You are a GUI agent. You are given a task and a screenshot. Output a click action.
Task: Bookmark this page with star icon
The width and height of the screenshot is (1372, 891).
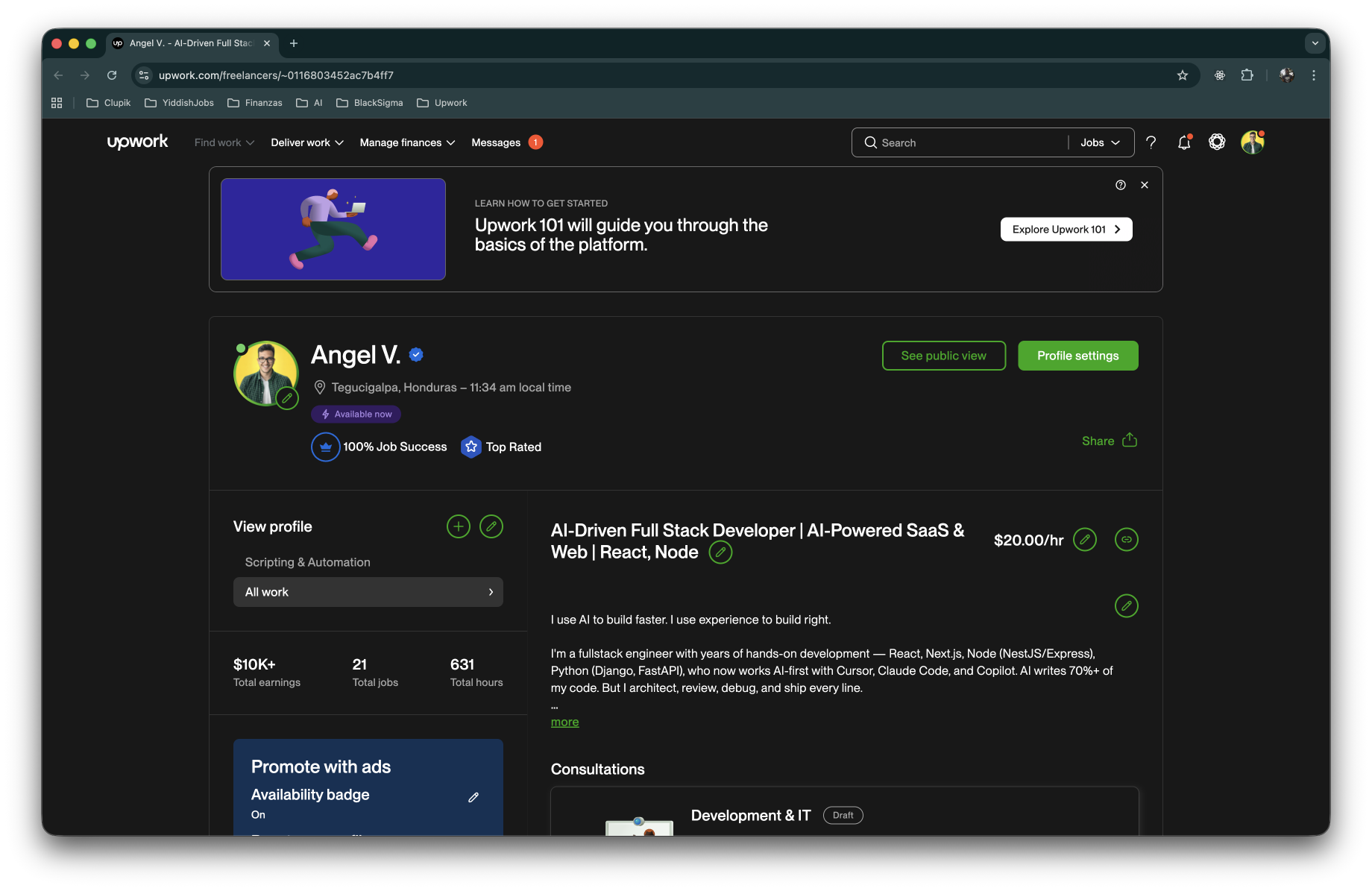[1183, 75]
